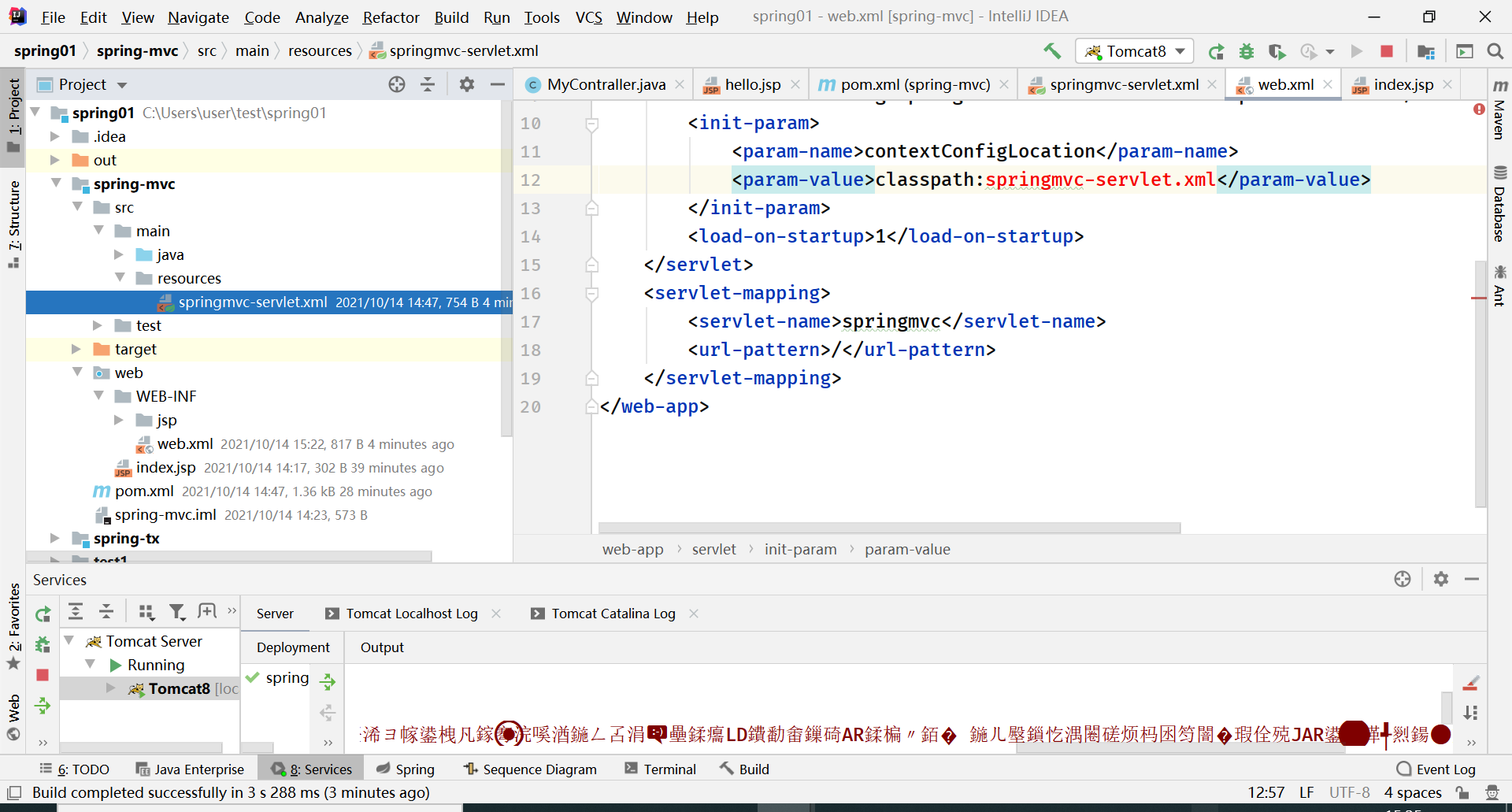Click the error indicator in editor corner

(1479, 109)
